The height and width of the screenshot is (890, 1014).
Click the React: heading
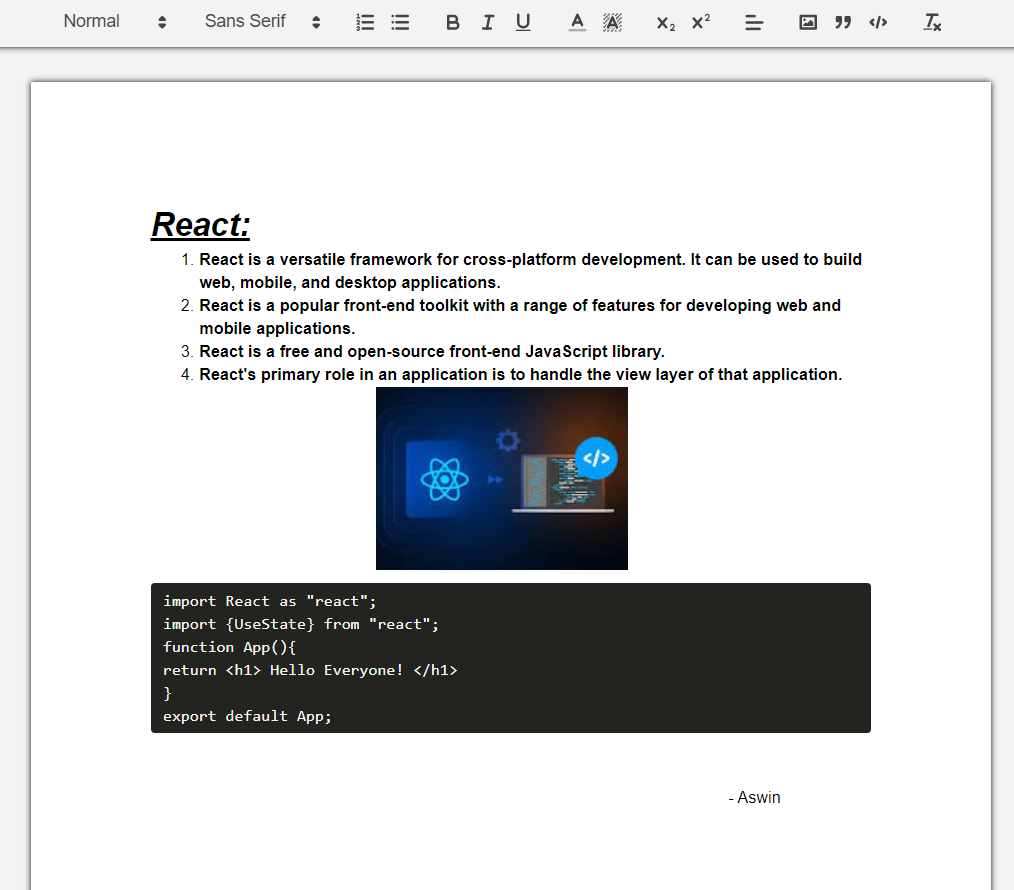click(x=200, y=225)
